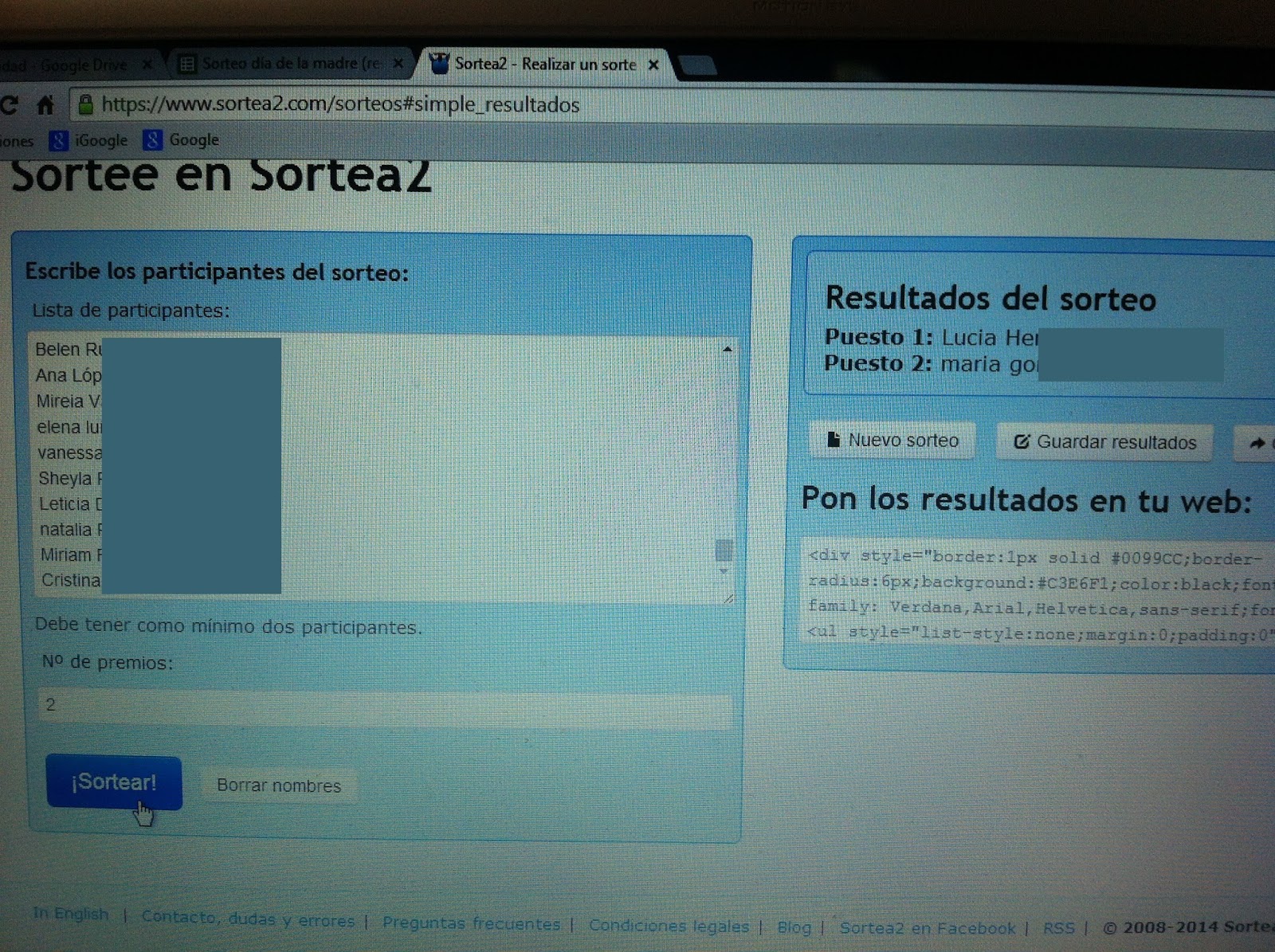Open Preguntas frecuentes link
1275x952 pixels.
[x=471, y=923]
